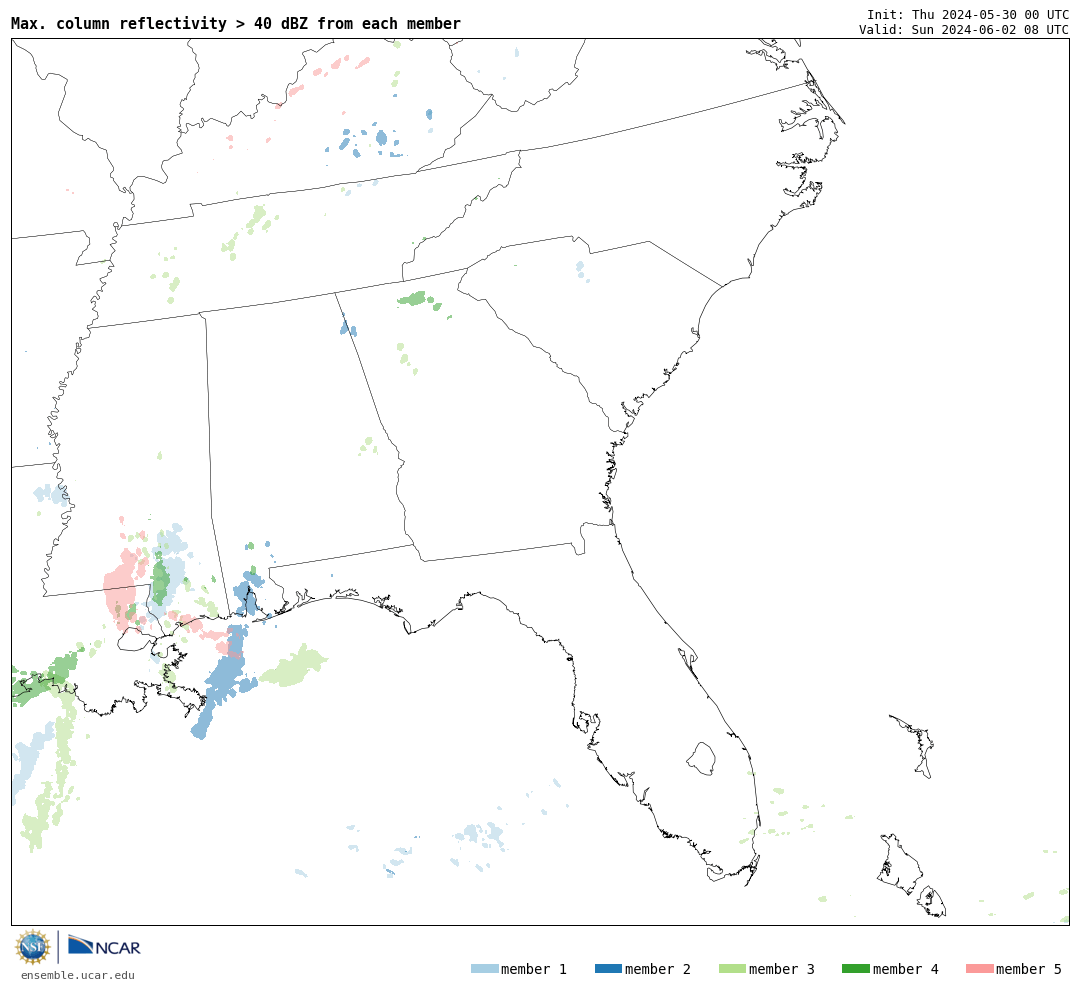Open the ensemble.ucar.edu link text
The height and width of the screenshot is (988, 1080).
pyautogui.click(x=78, y=975)
